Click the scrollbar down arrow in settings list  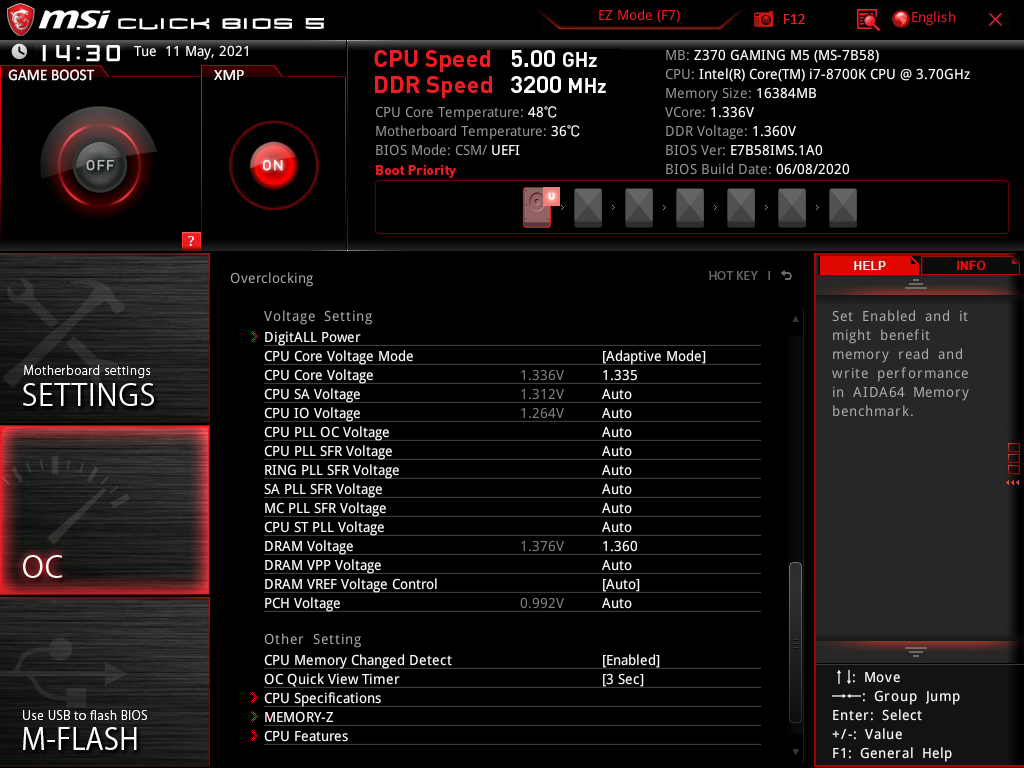click(x=795, y=752)
